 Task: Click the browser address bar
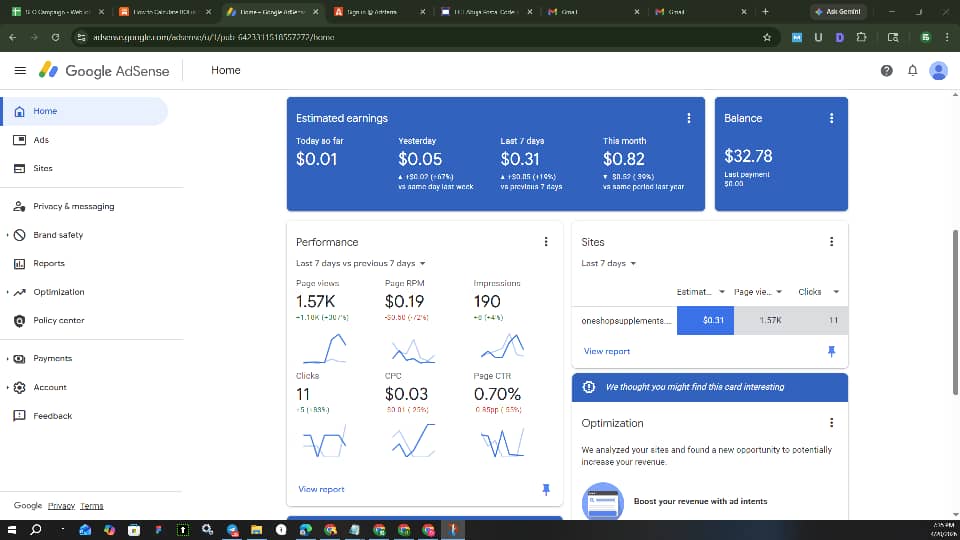click(400, 37)
